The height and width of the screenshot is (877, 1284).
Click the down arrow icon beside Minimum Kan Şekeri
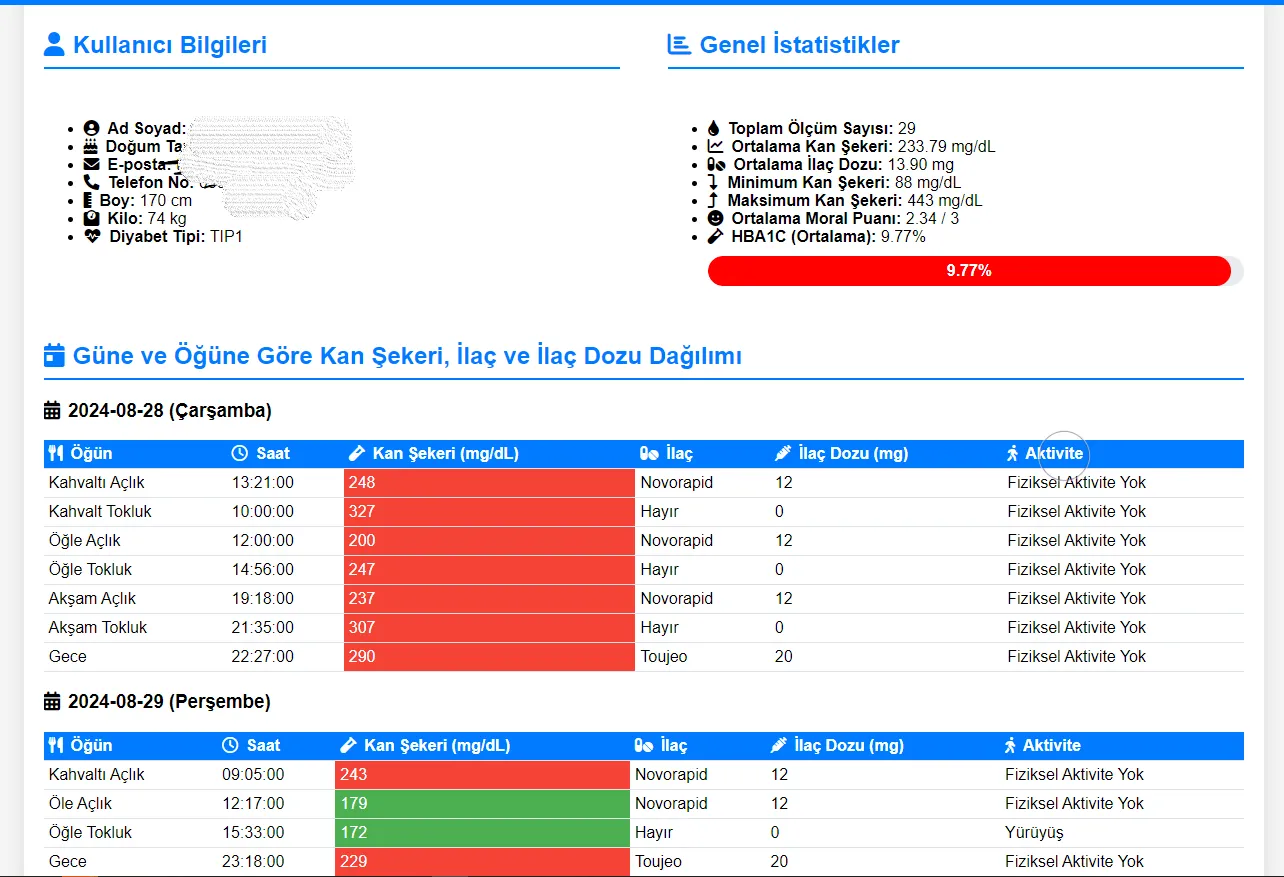click(x=713, y=182)
